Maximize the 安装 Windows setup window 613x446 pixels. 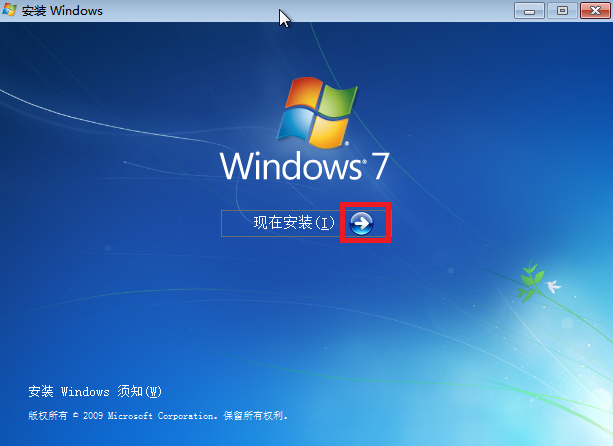point(561,10)
